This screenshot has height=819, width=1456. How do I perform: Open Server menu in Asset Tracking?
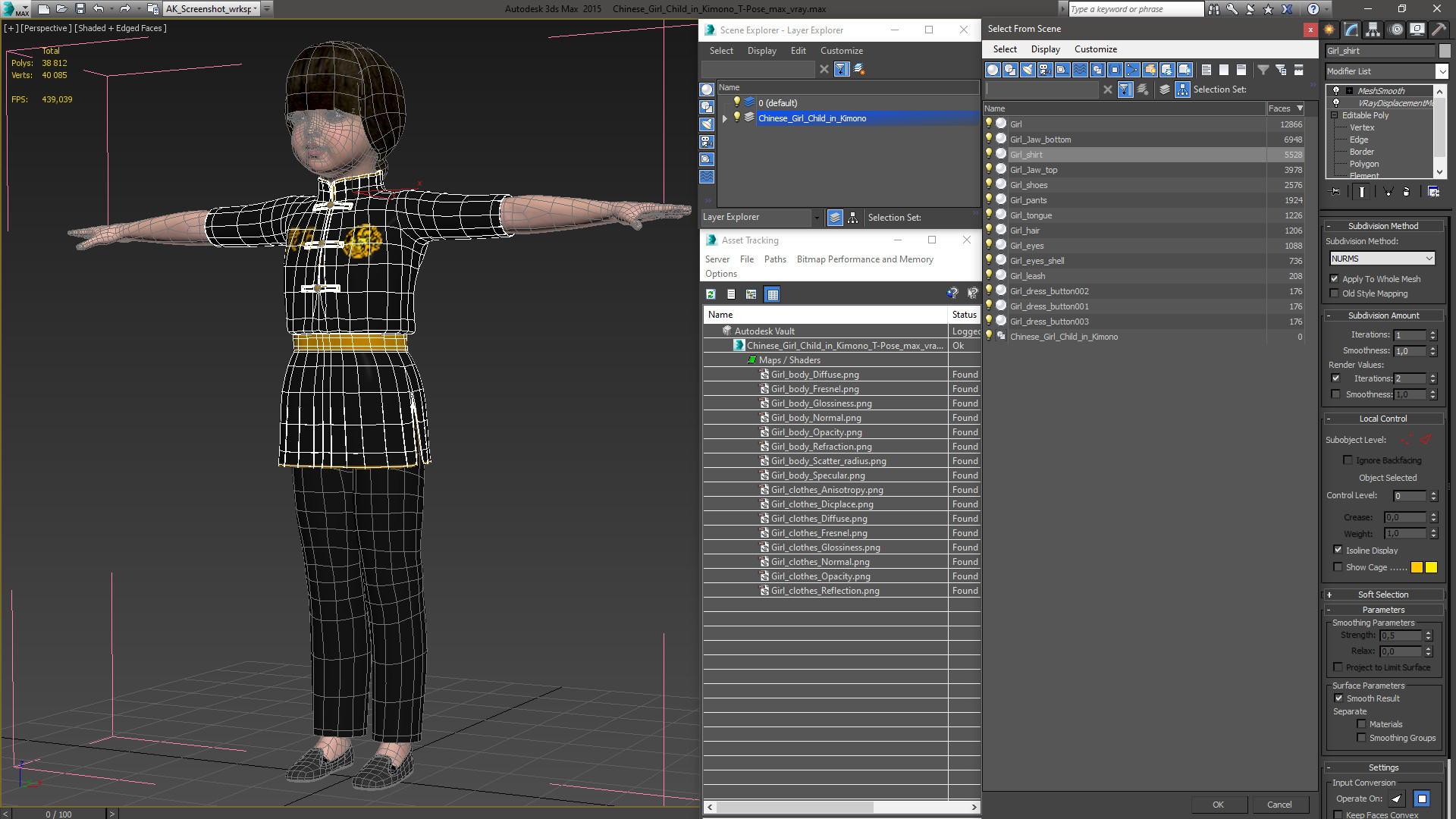(x=717, y=259)
